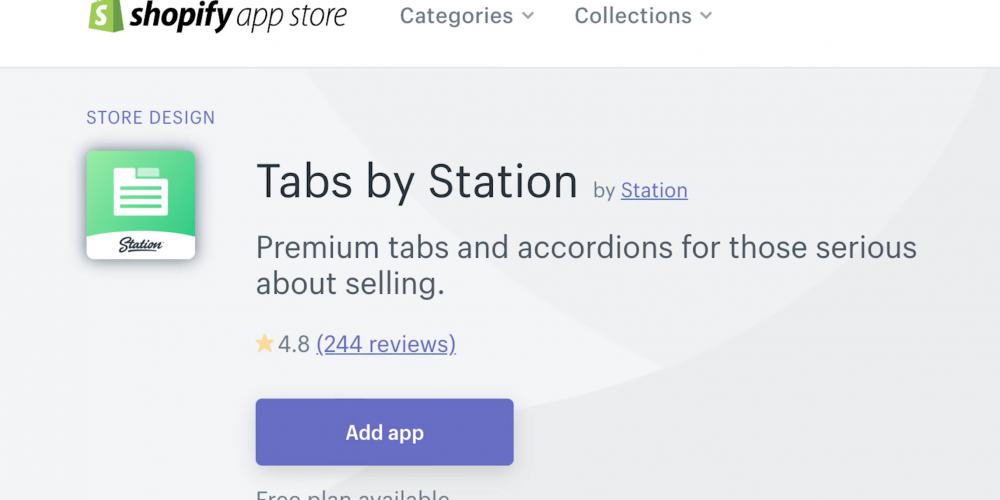
Task: Click the green Tabs by Station app icon
Action: pyautogui.click(x=140, y=205)
